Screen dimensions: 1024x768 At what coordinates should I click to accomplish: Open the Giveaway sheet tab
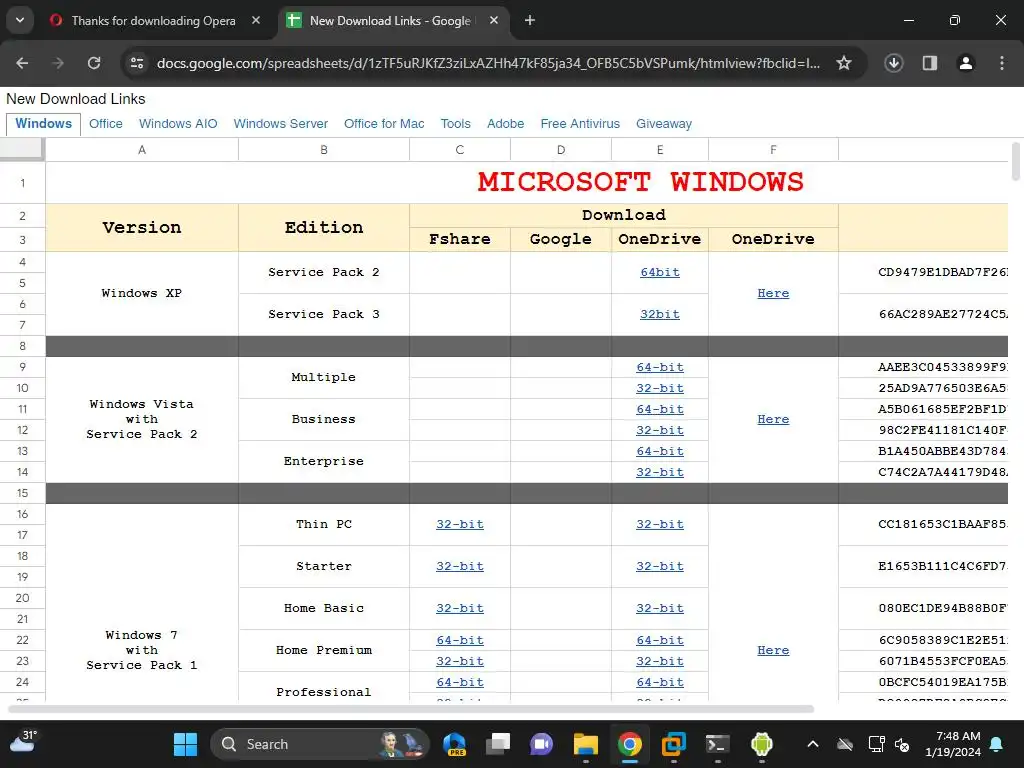click(664, 123)
